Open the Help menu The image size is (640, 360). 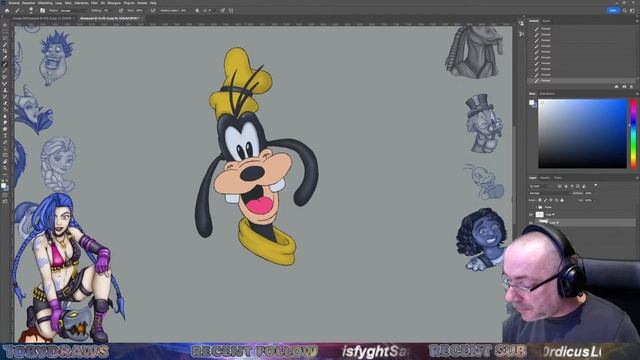[153, 3]
